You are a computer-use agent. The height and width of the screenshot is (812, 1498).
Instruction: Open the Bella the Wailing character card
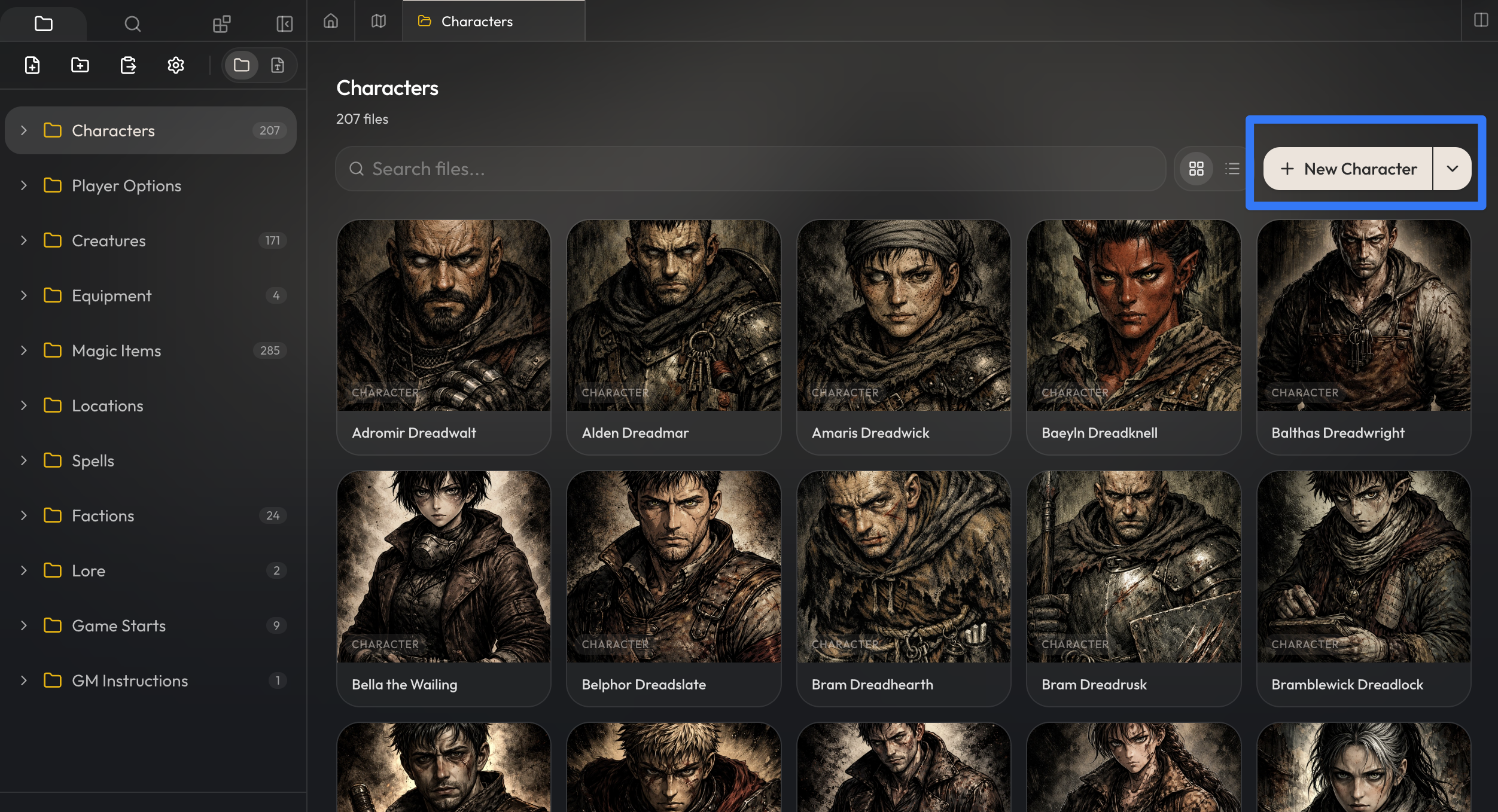point(444,589)
